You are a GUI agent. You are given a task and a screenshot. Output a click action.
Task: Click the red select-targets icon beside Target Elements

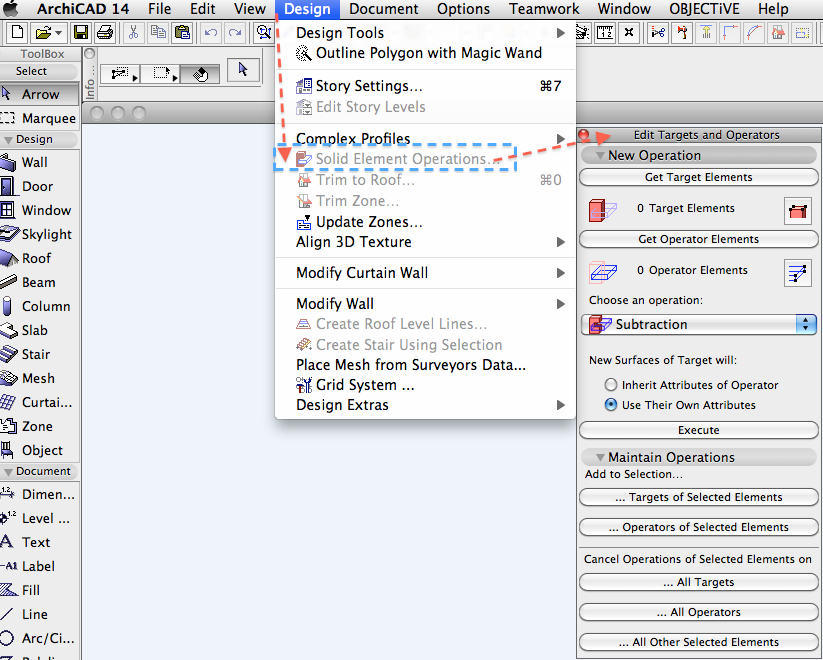pos(798,211)
